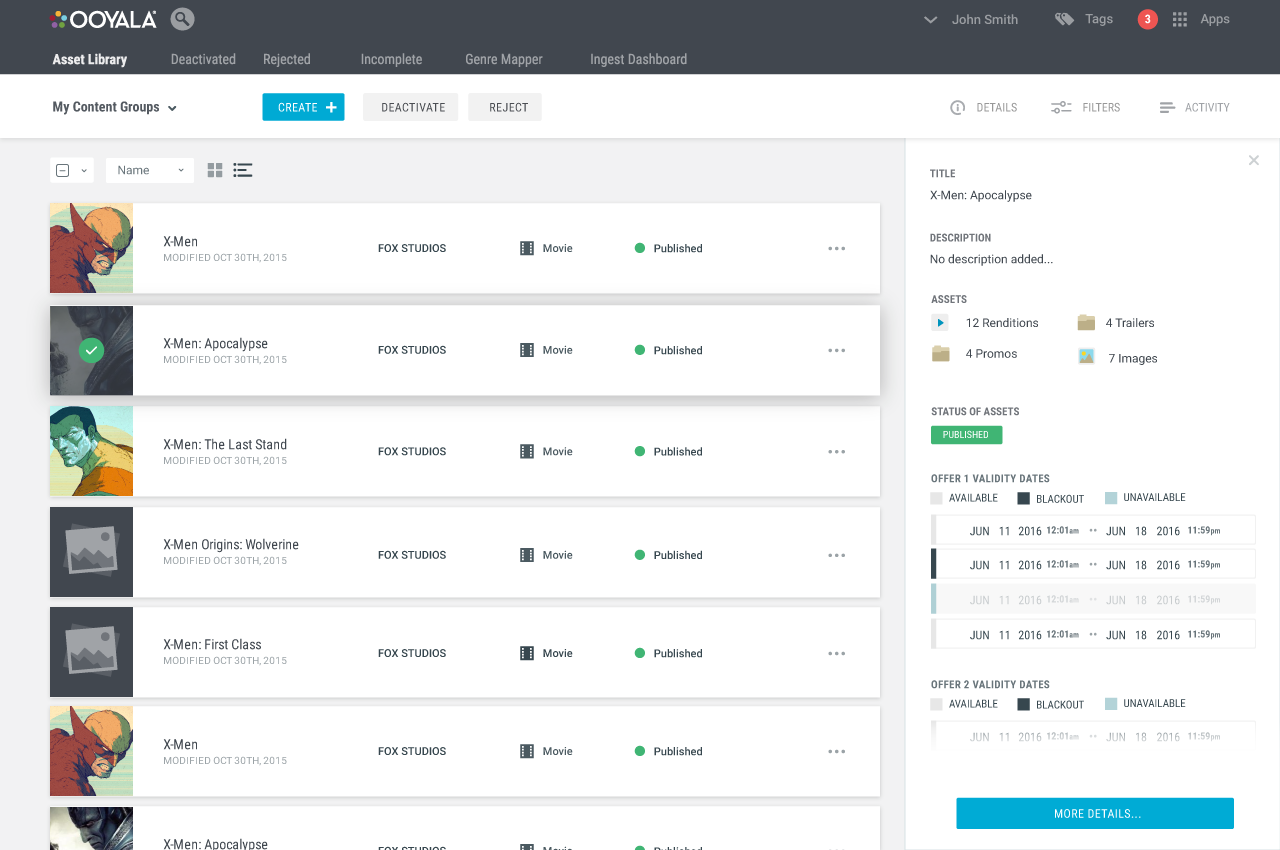Image resolution: width=1280 pixels, height=850 pixels.
Task: Click the MORE DETAILS button
Action: (x=1095, y=813)
